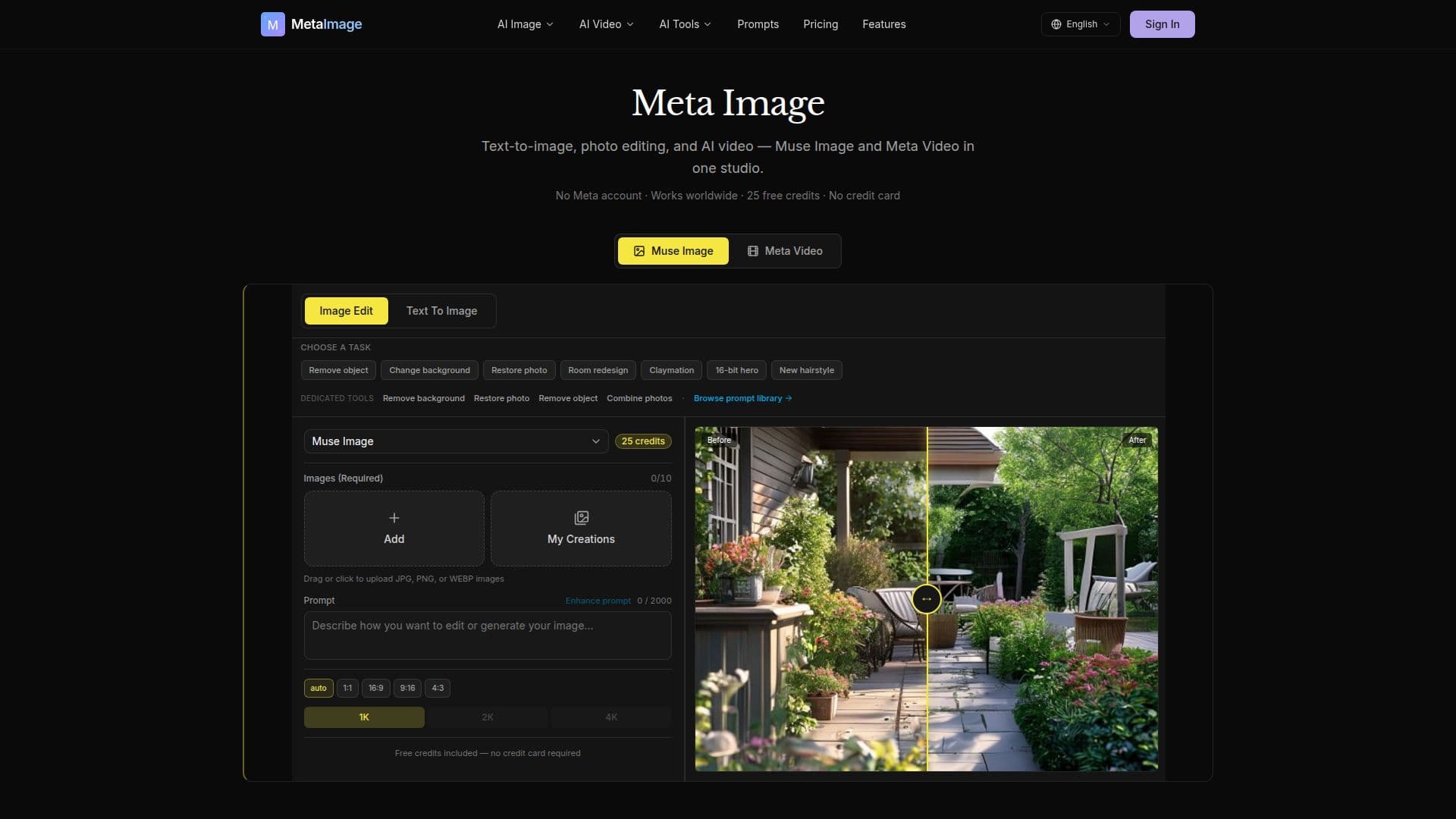1456x819 pixels.
Task: Select the 9:16 aspect ratio
Action: (x=408, y=689)
